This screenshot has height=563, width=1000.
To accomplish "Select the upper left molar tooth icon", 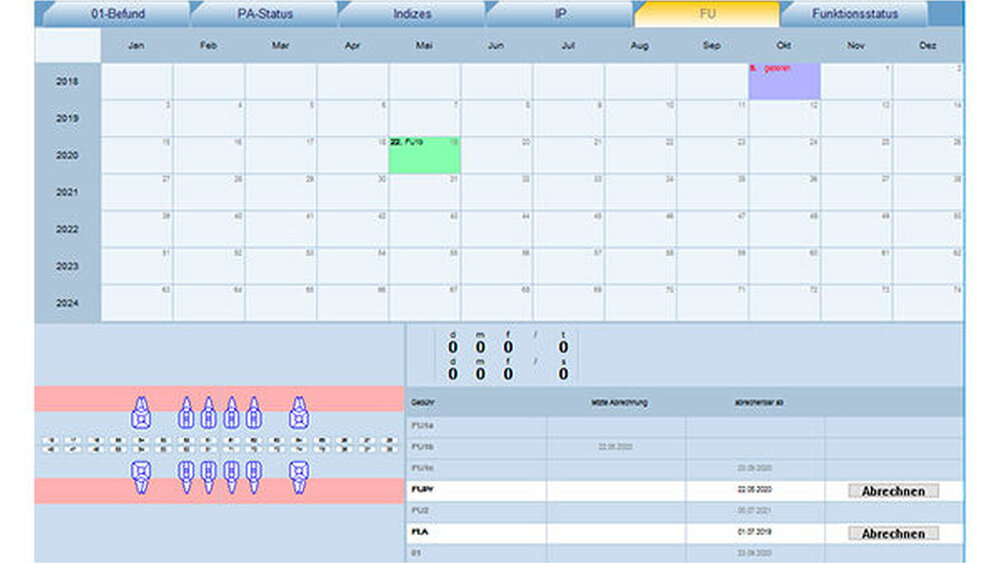I will [142, 410].
